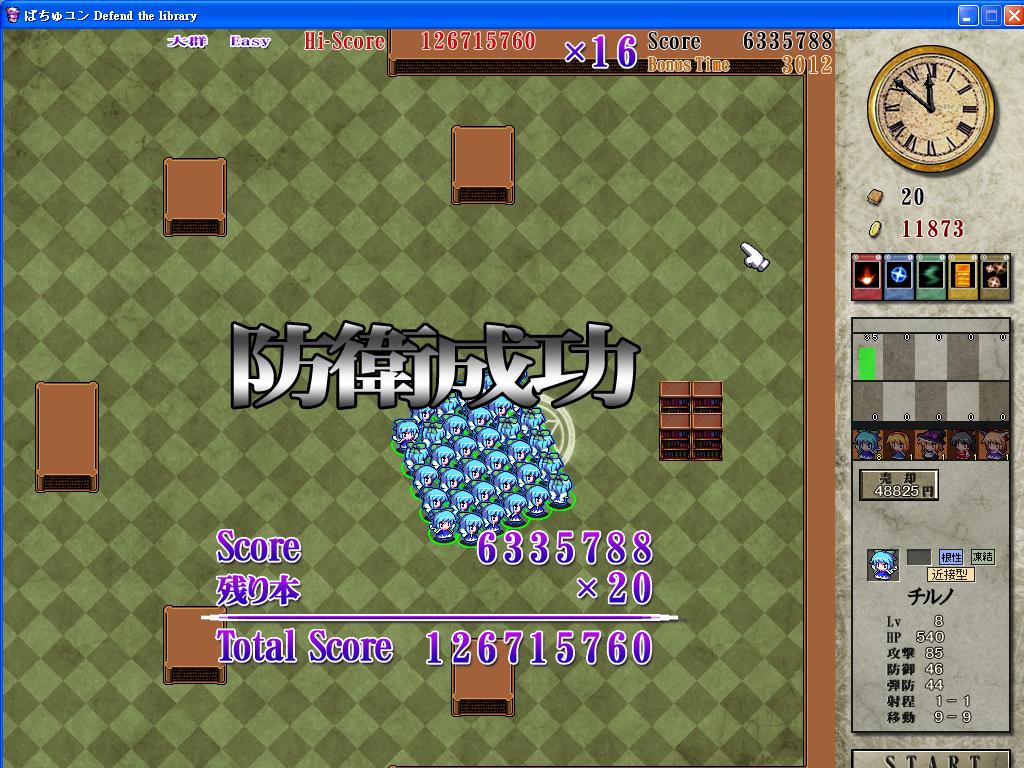This screenshot has height=768, width=1024.
Task: Click the game icon in the title bar
Action: pos(12,14)
